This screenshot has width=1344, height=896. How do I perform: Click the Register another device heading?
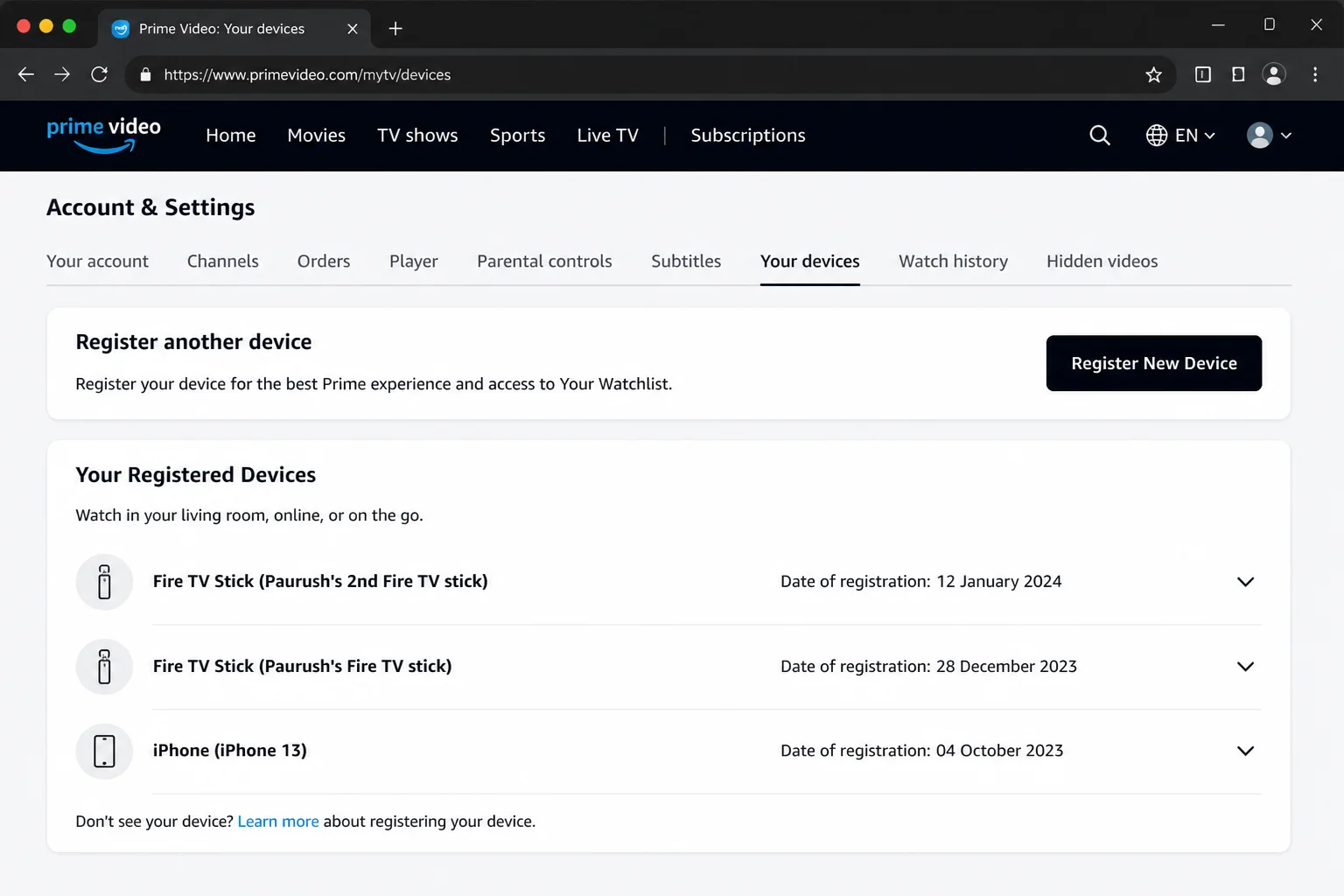(x=193, y=342)
